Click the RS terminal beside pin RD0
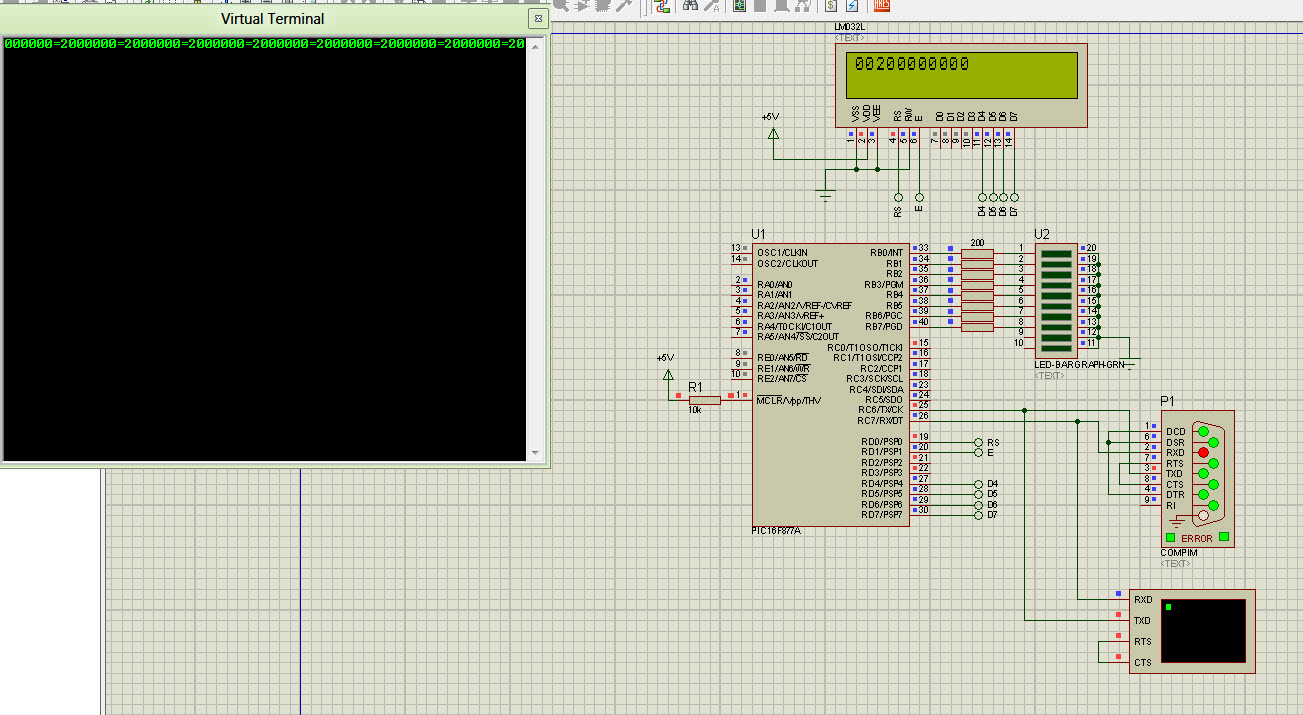 pos(978,442)
